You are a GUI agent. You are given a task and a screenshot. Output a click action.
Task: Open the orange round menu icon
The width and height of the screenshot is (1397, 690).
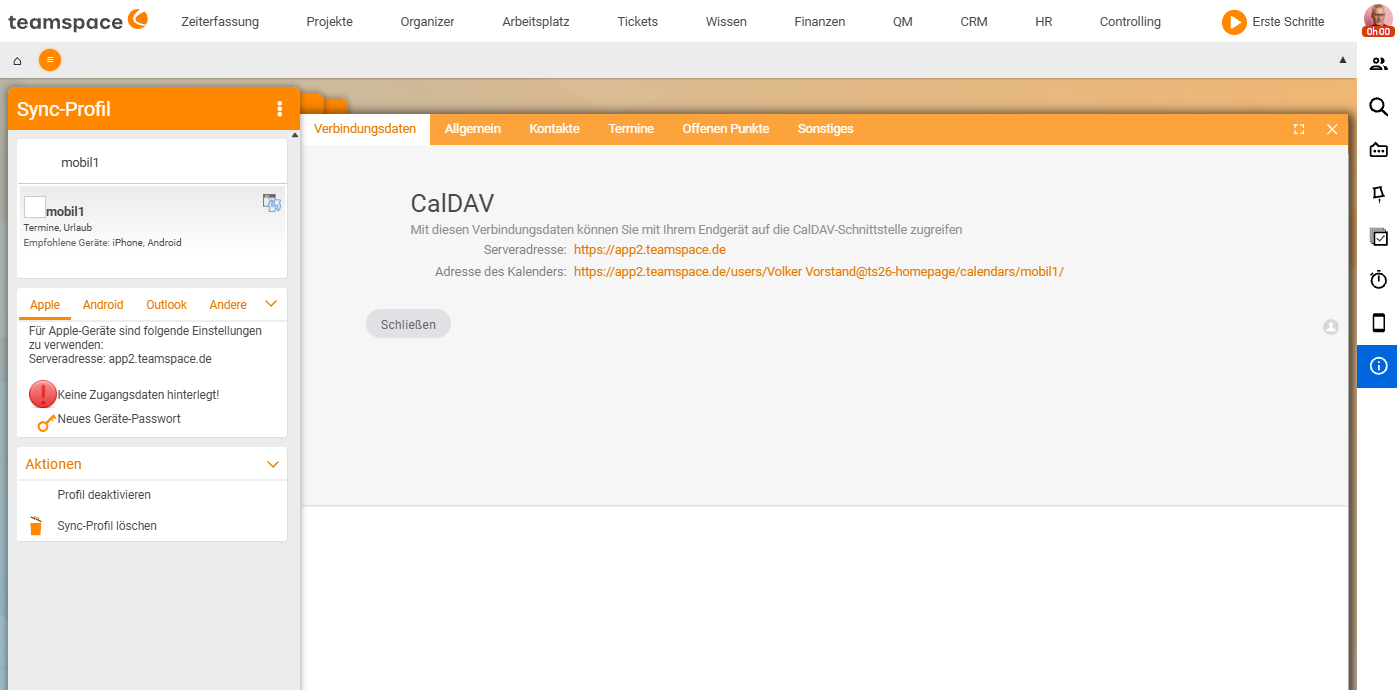(x=50, y=60)
